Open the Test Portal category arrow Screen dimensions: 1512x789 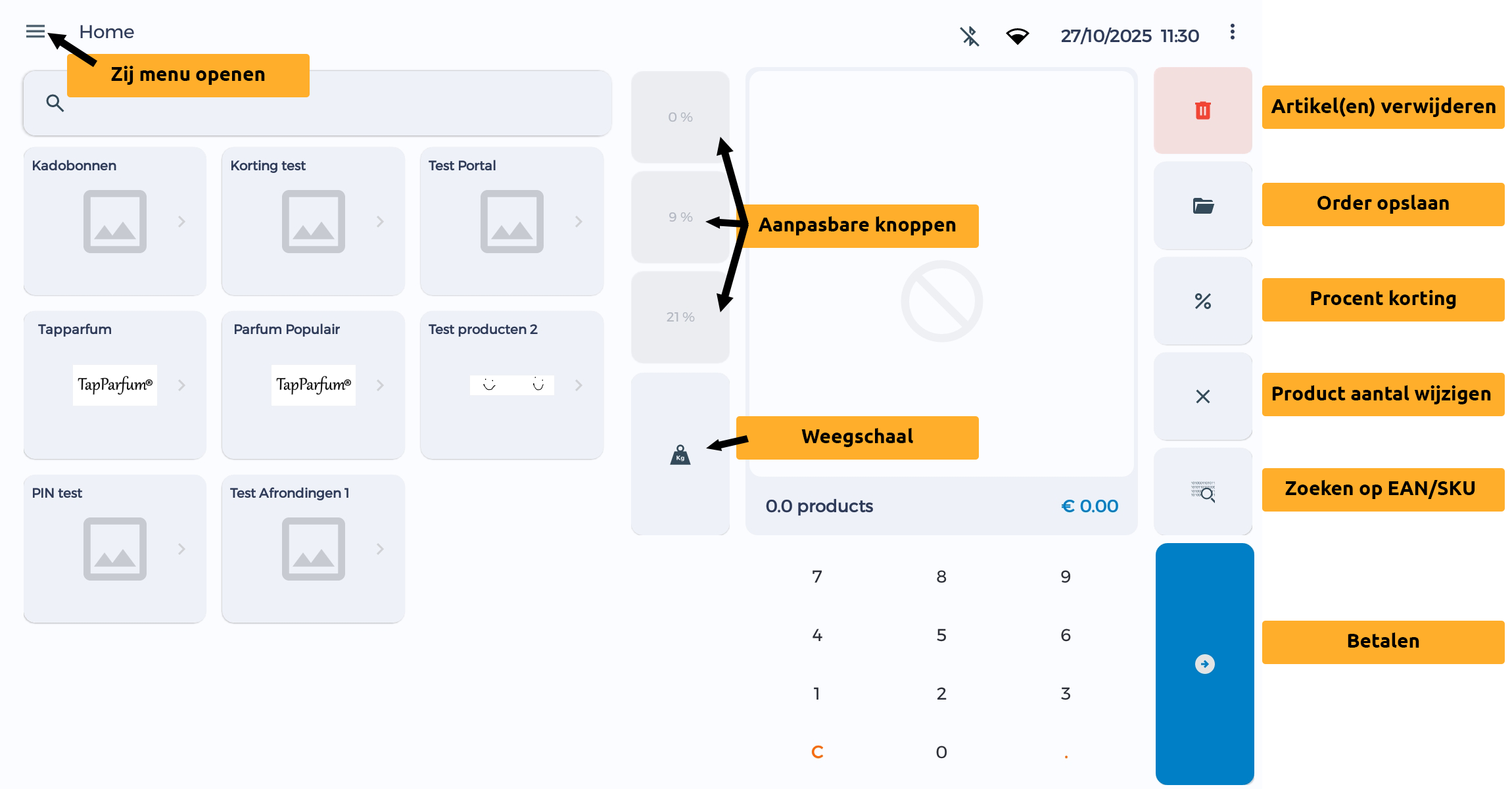[x=579, y=222]
